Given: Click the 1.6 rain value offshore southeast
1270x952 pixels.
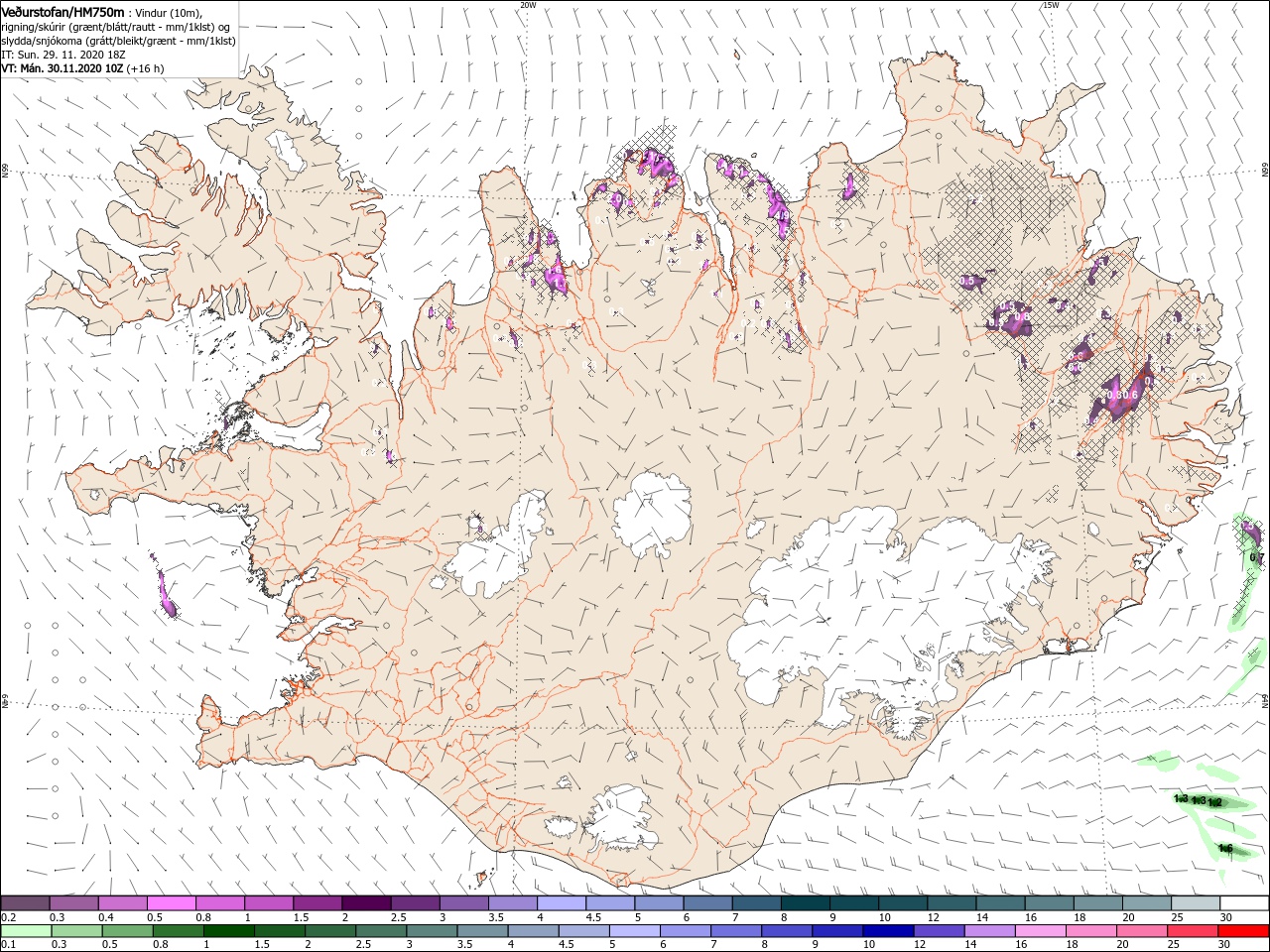Looking at the screenshot, I should [1225, 848].
